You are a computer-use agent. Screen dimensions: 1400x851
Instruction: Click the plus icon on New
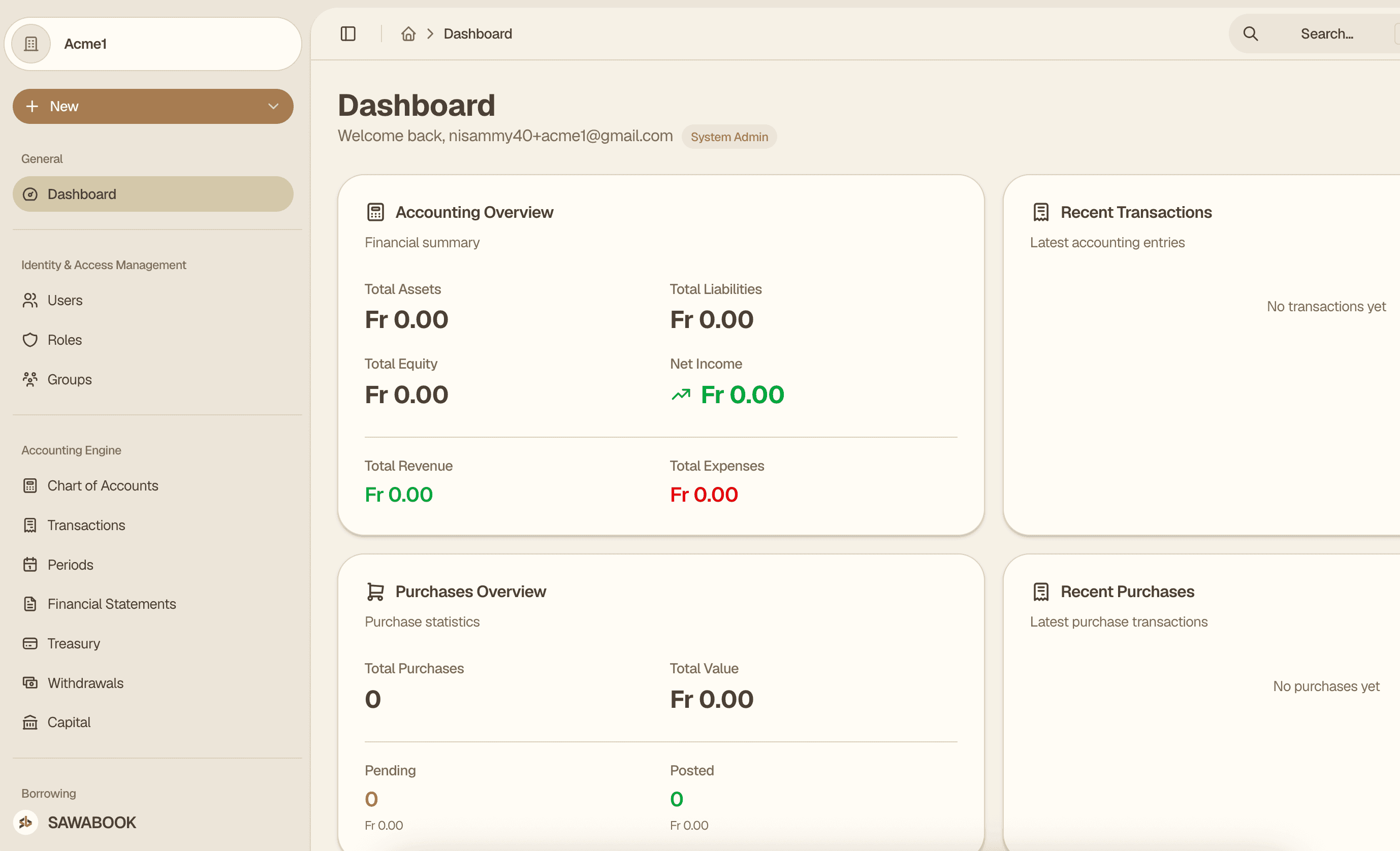click(x=33, y=106)
